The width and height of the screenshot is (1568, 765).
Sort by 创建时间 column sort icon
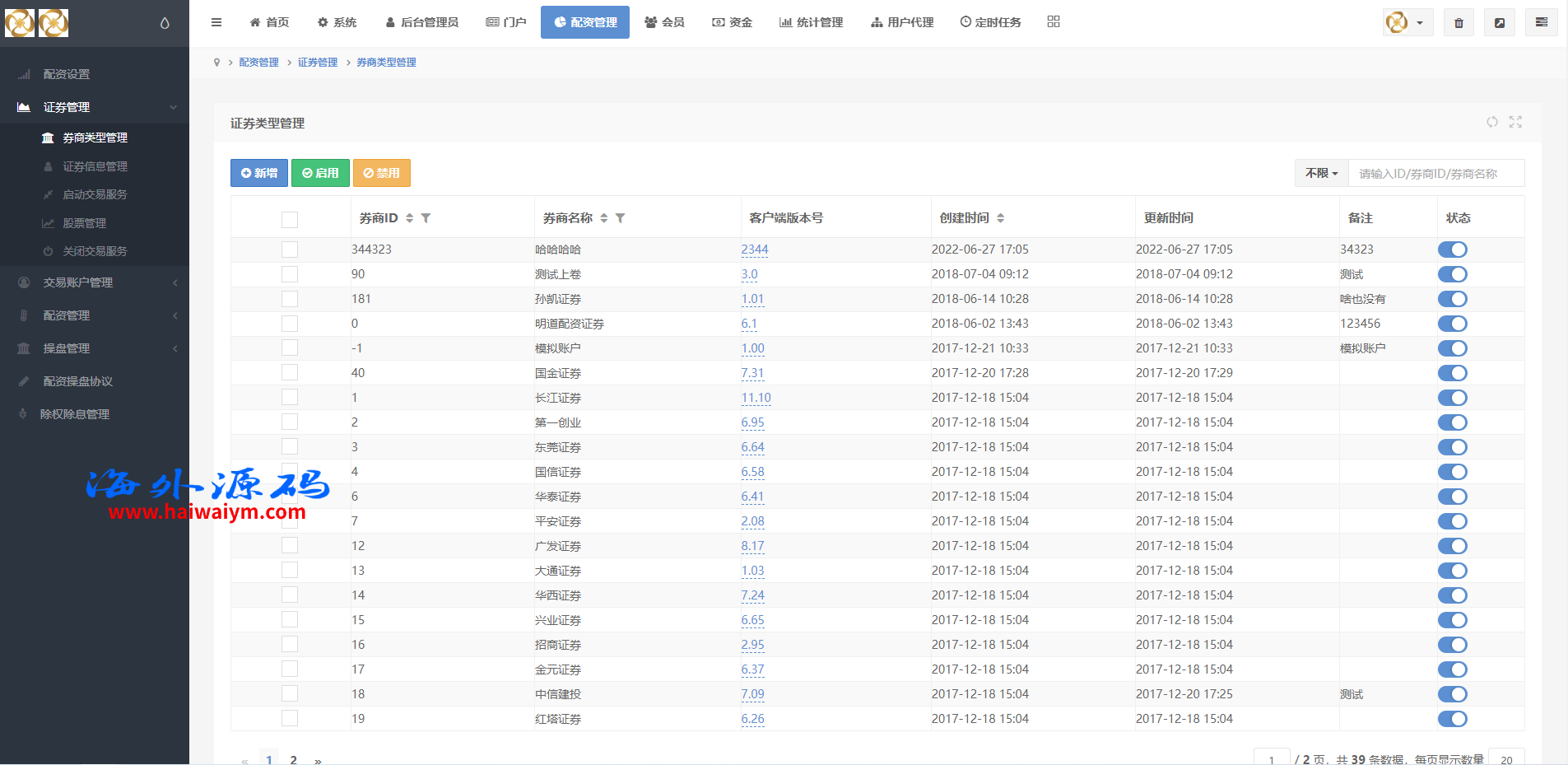(1001, 218)
